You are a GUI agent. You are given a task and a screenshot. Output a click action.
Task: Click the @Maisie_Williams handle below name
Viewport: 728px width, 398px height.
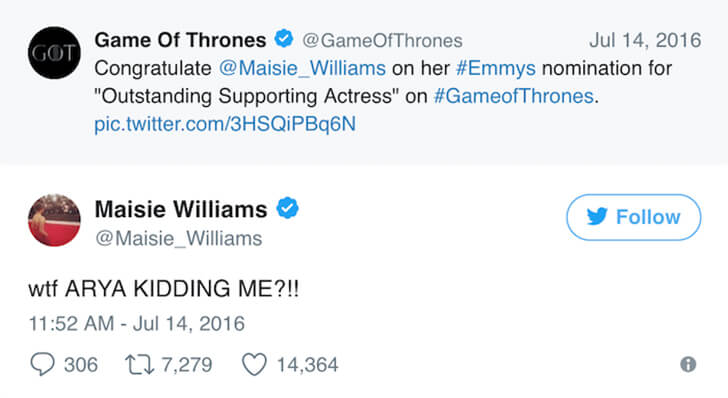[179, 239]
